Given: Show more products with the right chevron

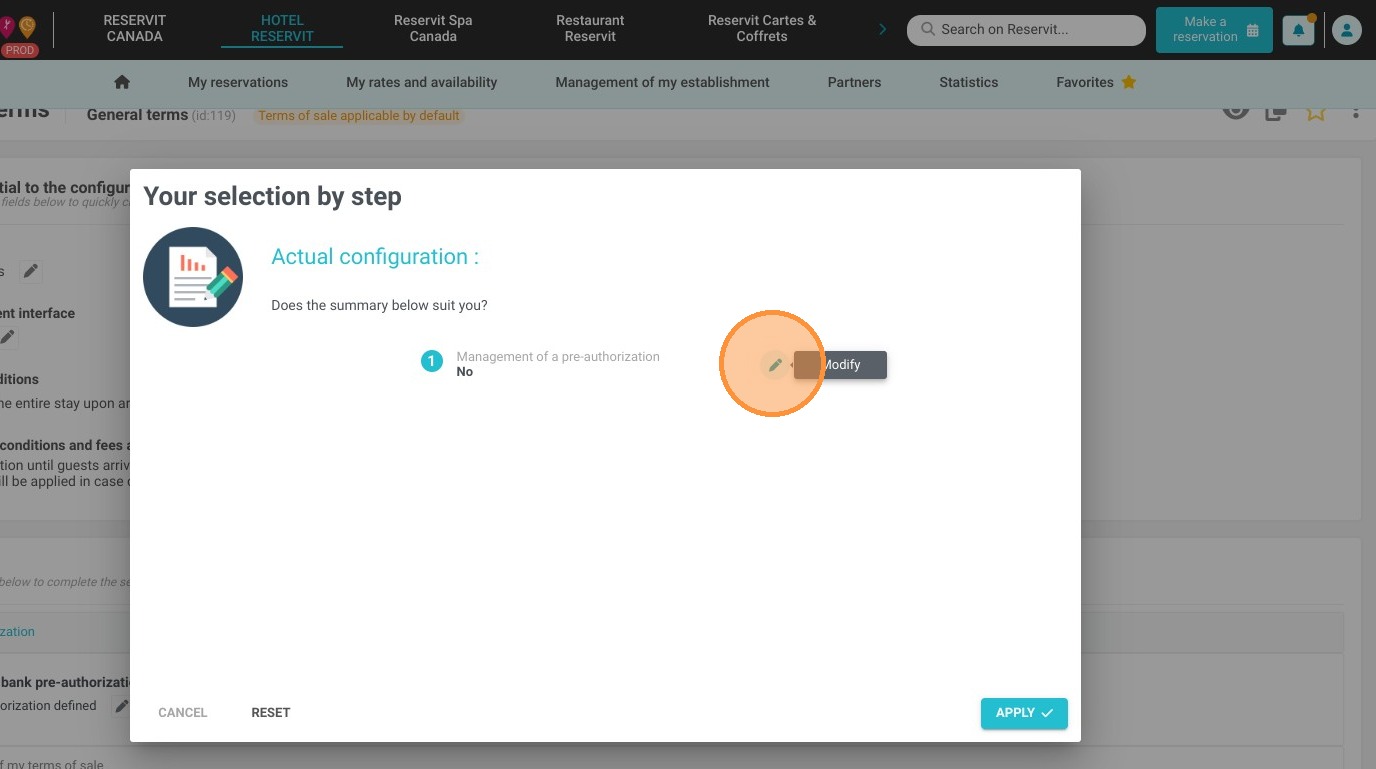Looking at the screenshot, I should 882,29.
